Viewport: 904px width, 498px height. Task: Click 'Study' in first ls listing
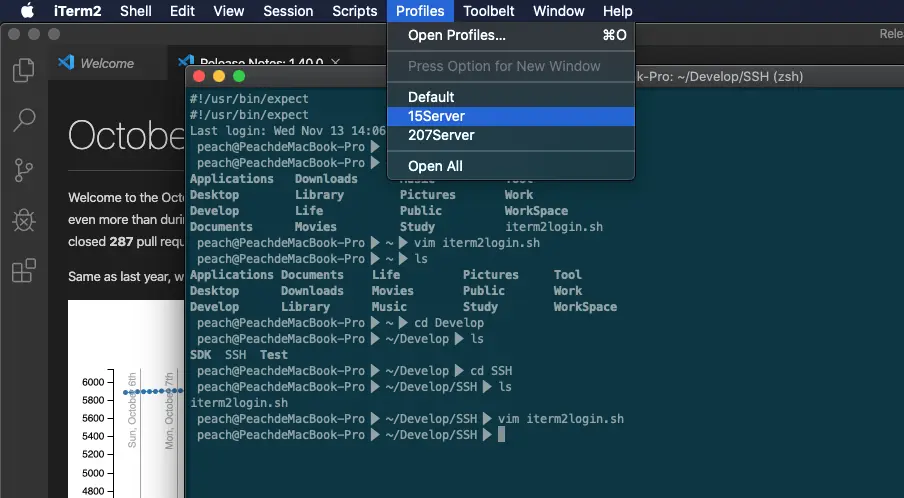tap(417, 227)
